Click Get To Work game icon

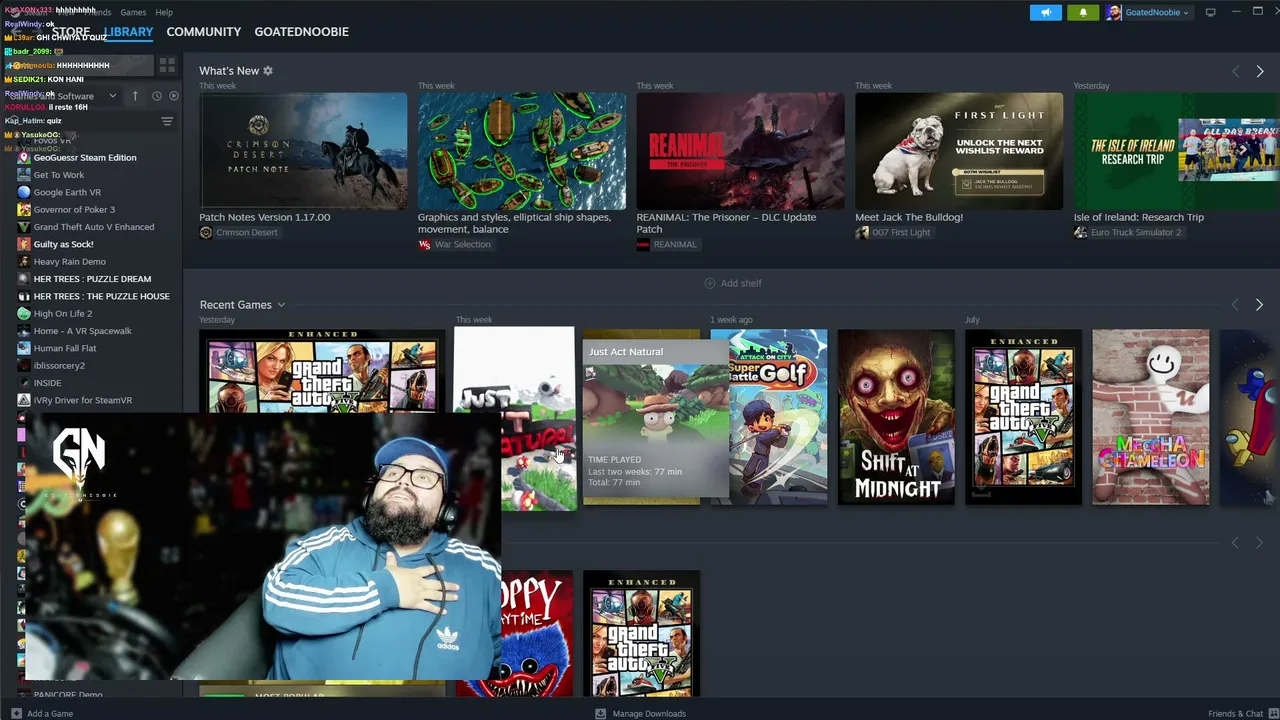point(24,175)
